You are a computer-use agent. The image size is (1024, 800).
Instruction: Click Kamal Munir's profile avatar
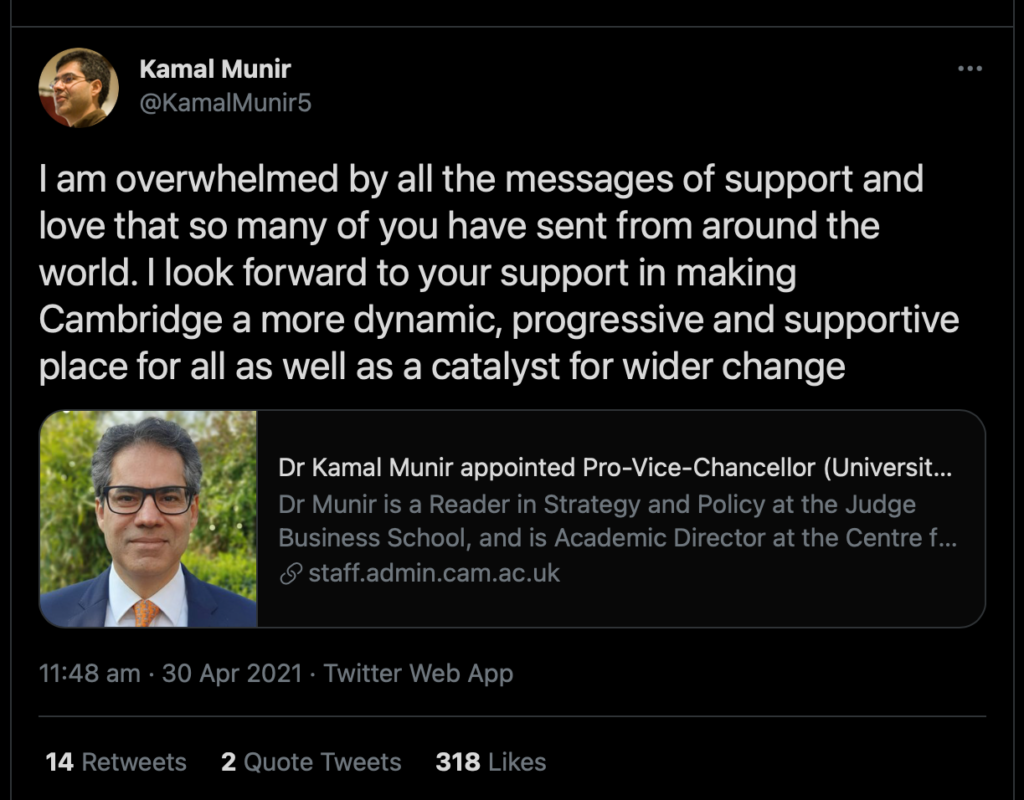[x=78, y=88]
